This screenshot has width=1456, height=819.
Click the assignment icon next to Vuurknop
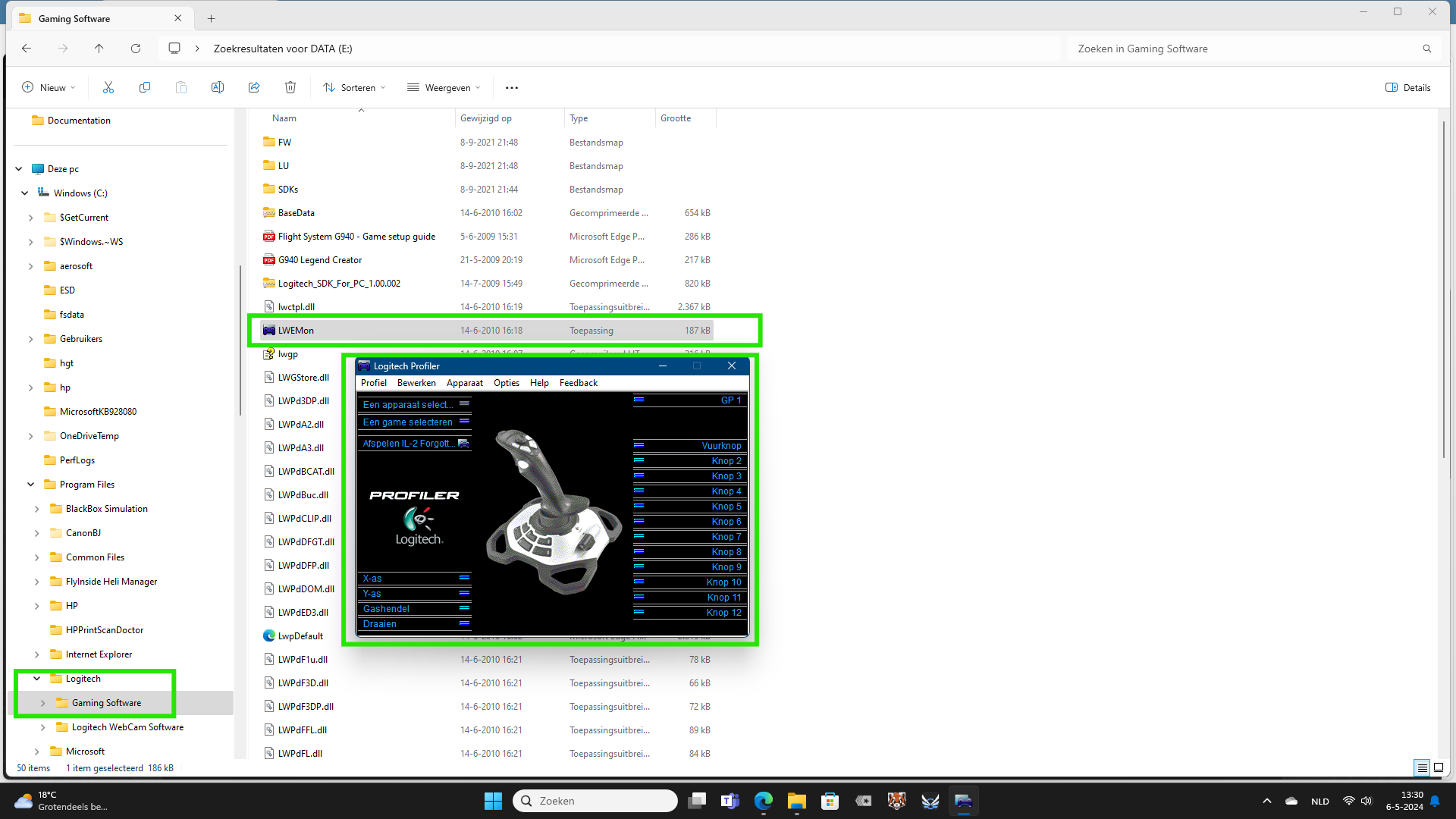(x=639, y=445)
